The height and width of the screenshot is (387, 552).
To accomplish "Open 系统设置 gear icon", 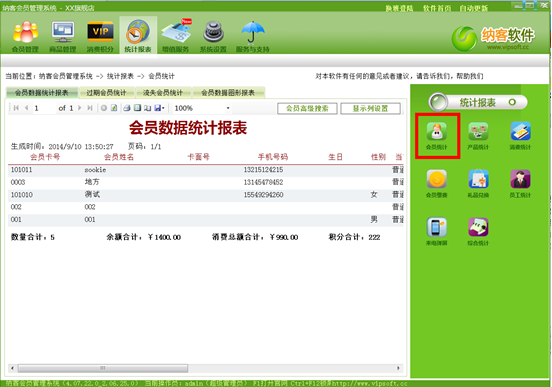I will (x=213, y=36).
